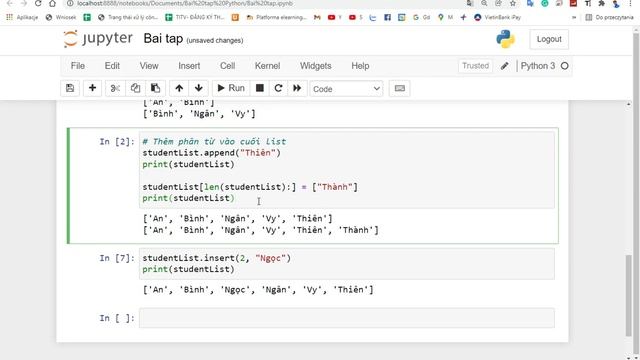Click the Logout button
Image resolution: width=640 pixels, height=360 pixels.
click(x=549, y=39)
